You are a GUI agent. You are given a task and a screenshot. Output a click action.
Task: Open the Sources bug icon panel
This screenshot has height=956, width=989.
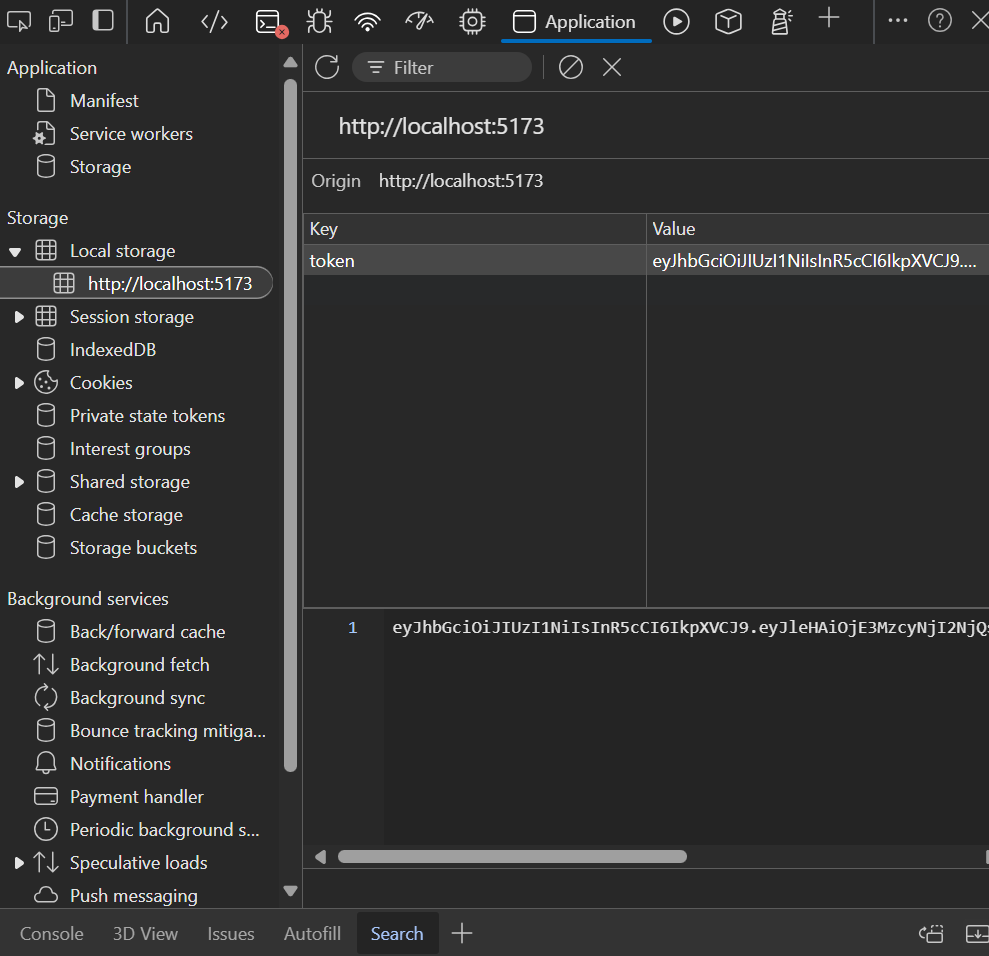(319, 21)
